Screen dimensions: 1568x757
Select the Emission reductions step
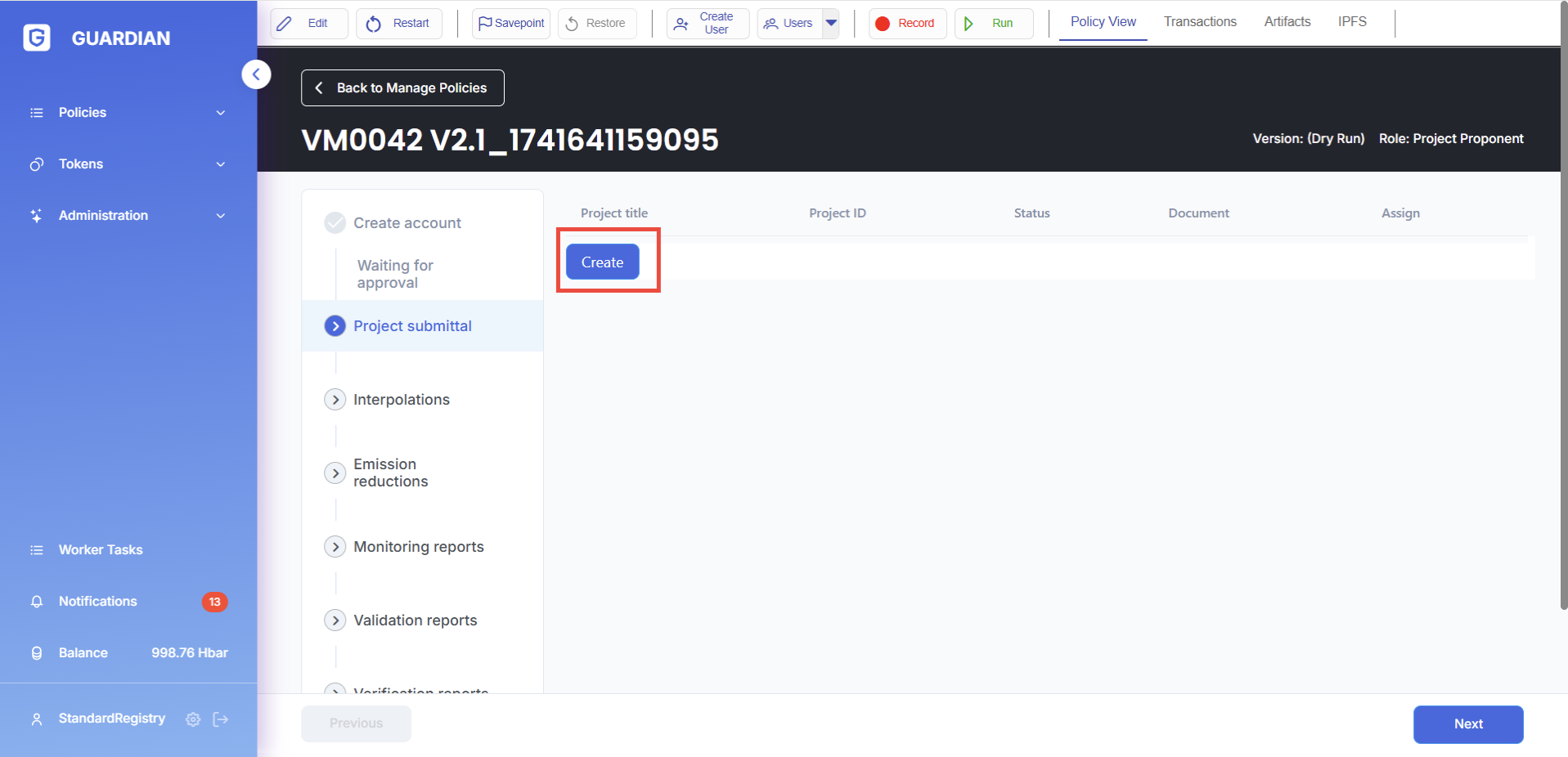pyautogui.click(x=391, y=473)
